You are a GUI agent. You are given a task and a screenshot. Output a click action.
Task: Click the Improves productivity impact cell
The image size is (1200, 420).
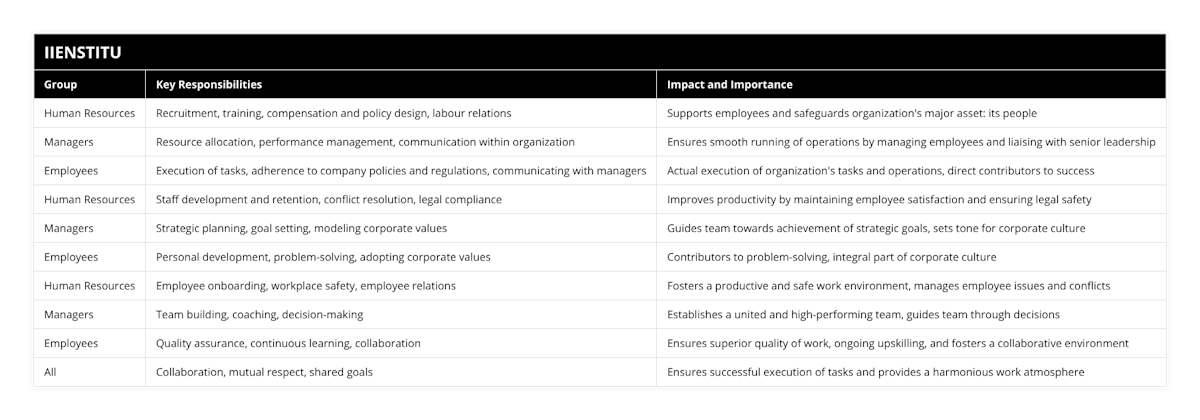879,200
